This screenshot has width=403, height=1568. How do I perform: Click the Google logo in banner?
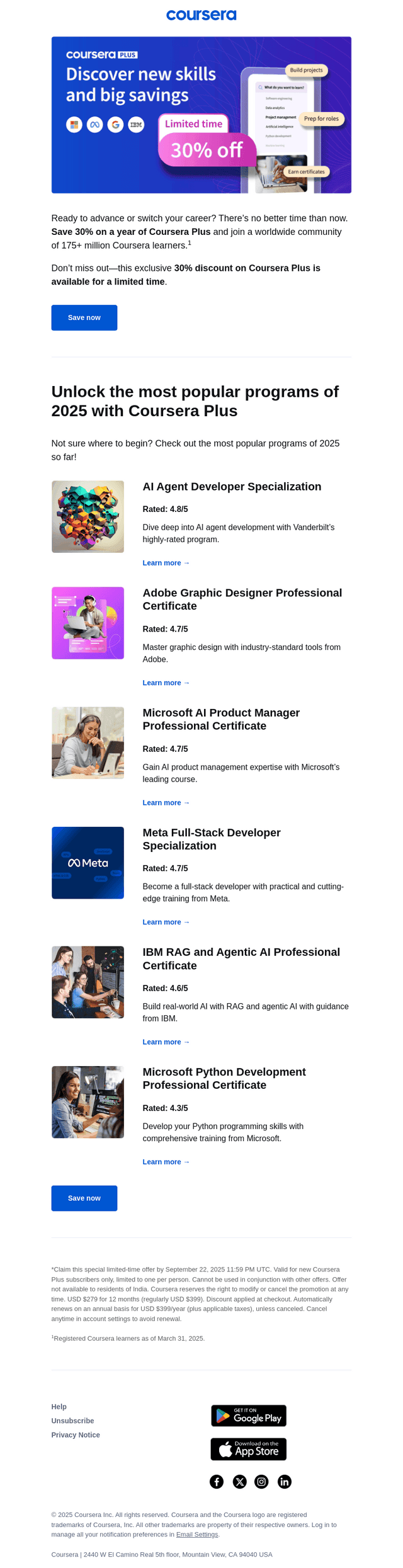115,125
